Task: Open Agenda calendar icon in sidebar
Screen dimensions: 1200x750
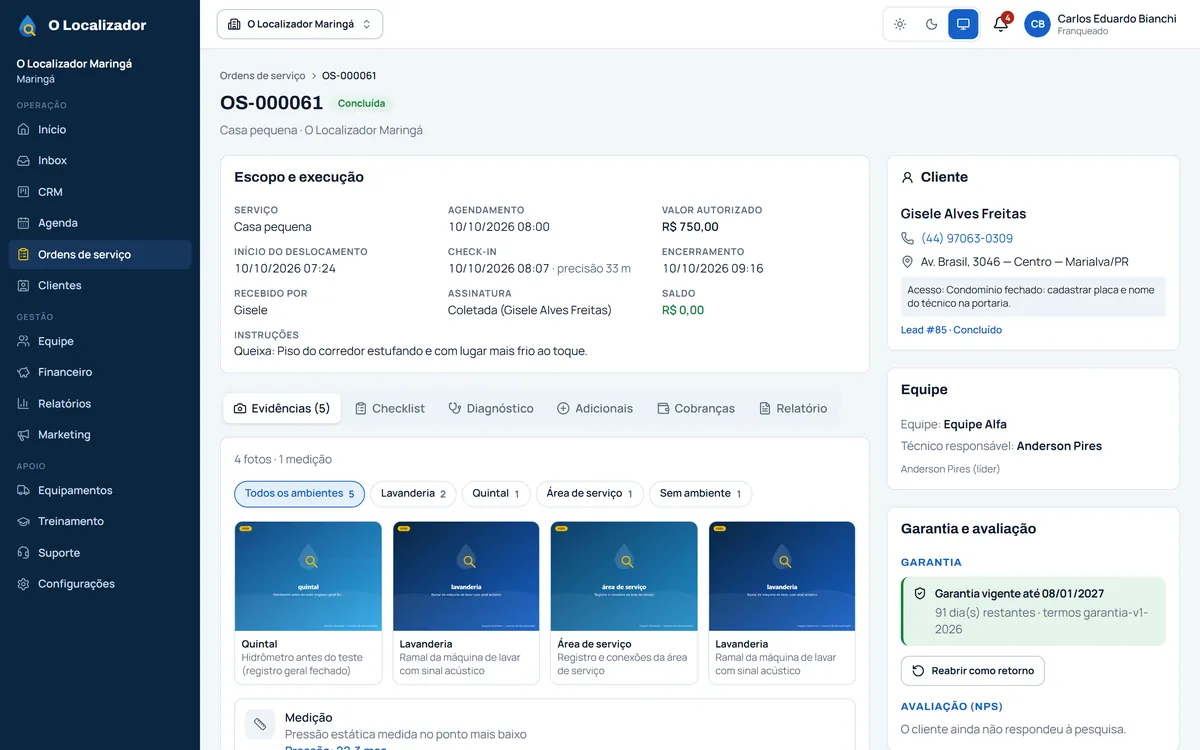Action: click(x=24, y=223)
